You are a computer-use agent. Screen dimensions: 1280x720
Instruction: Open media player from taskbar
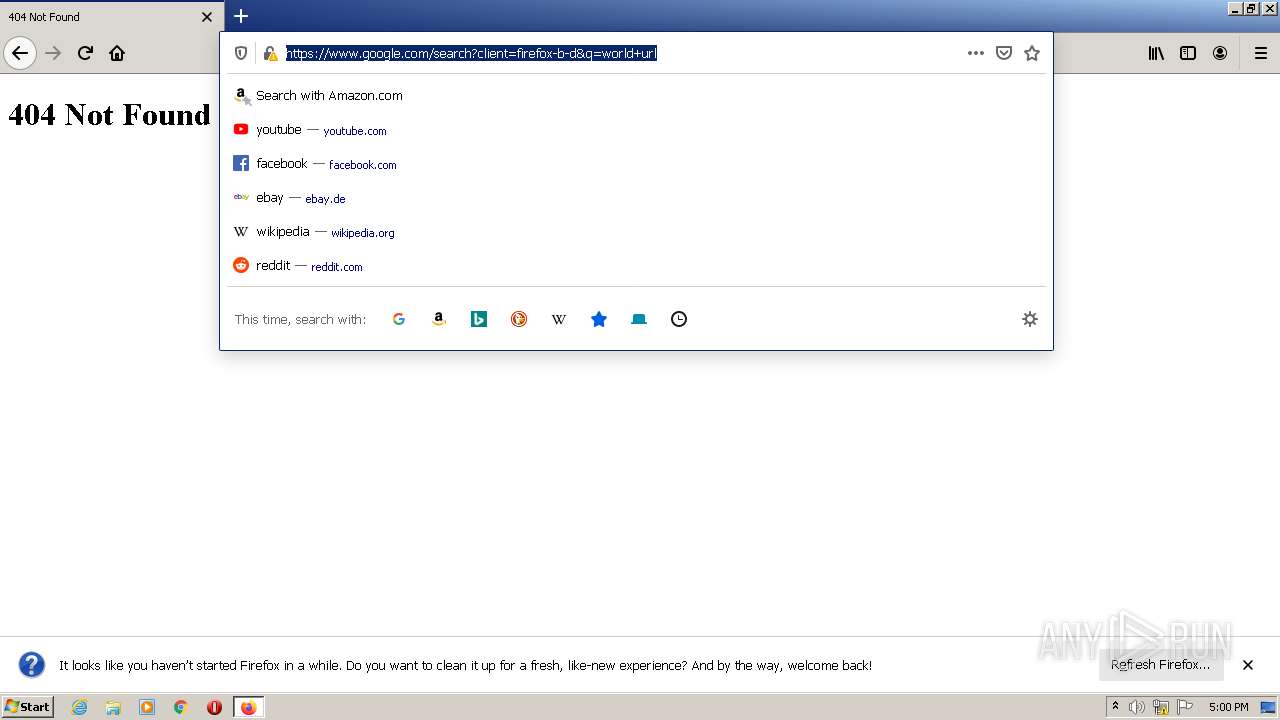pyautogui.click(x=147, y=707)
